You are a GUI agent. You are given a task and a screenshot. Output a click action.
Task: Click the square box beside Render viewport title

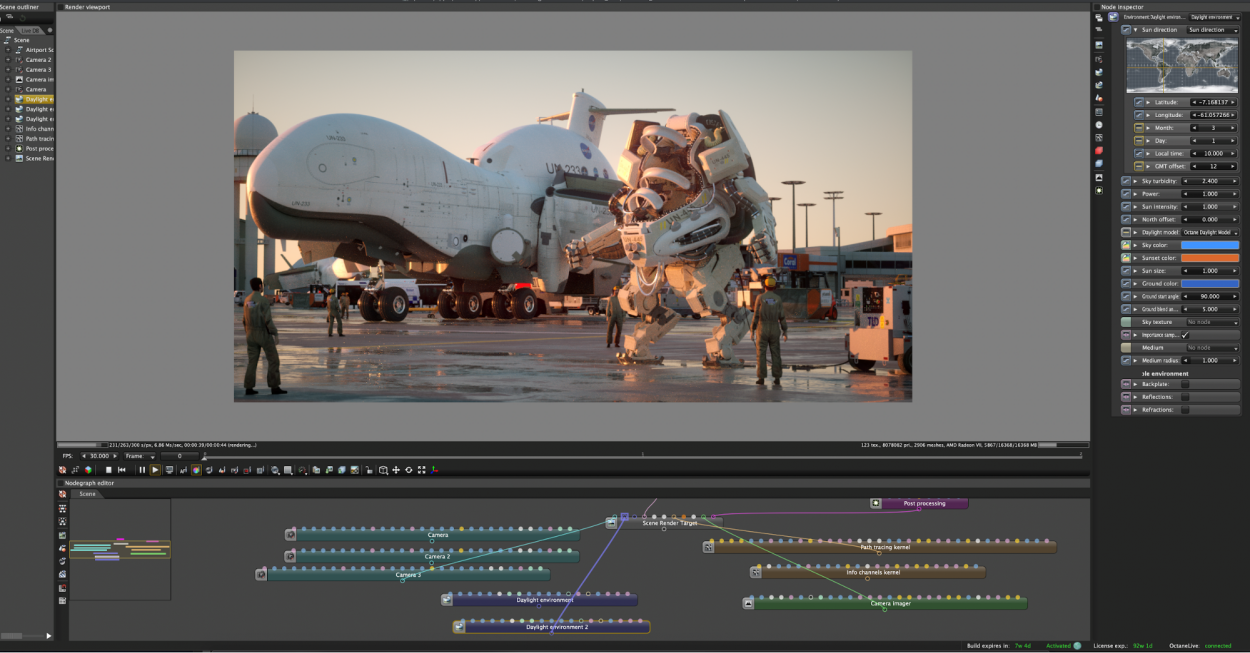pos(60,7)
